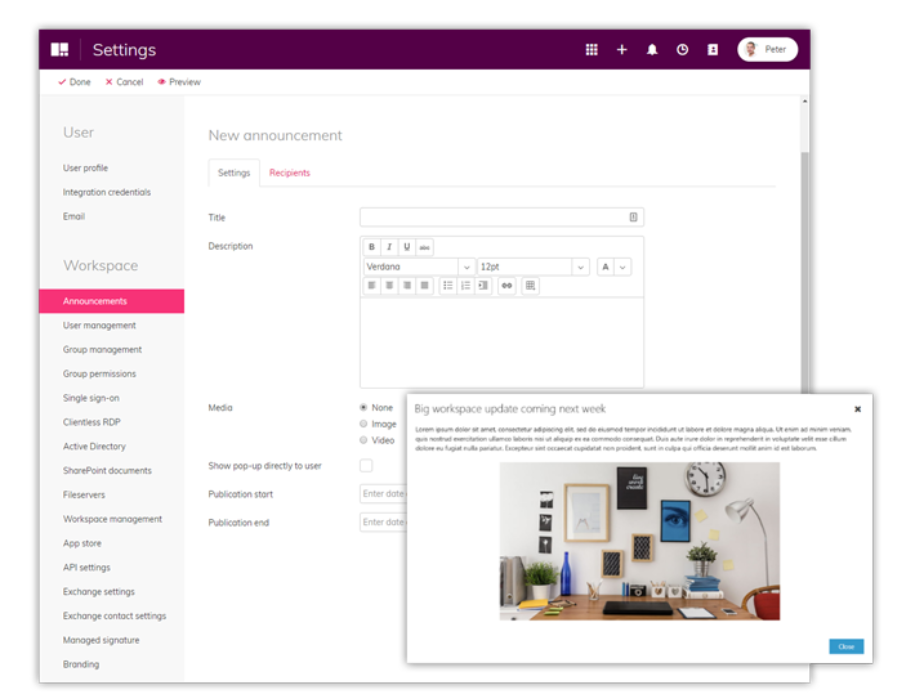Click the Preview button

click(179, 82)
